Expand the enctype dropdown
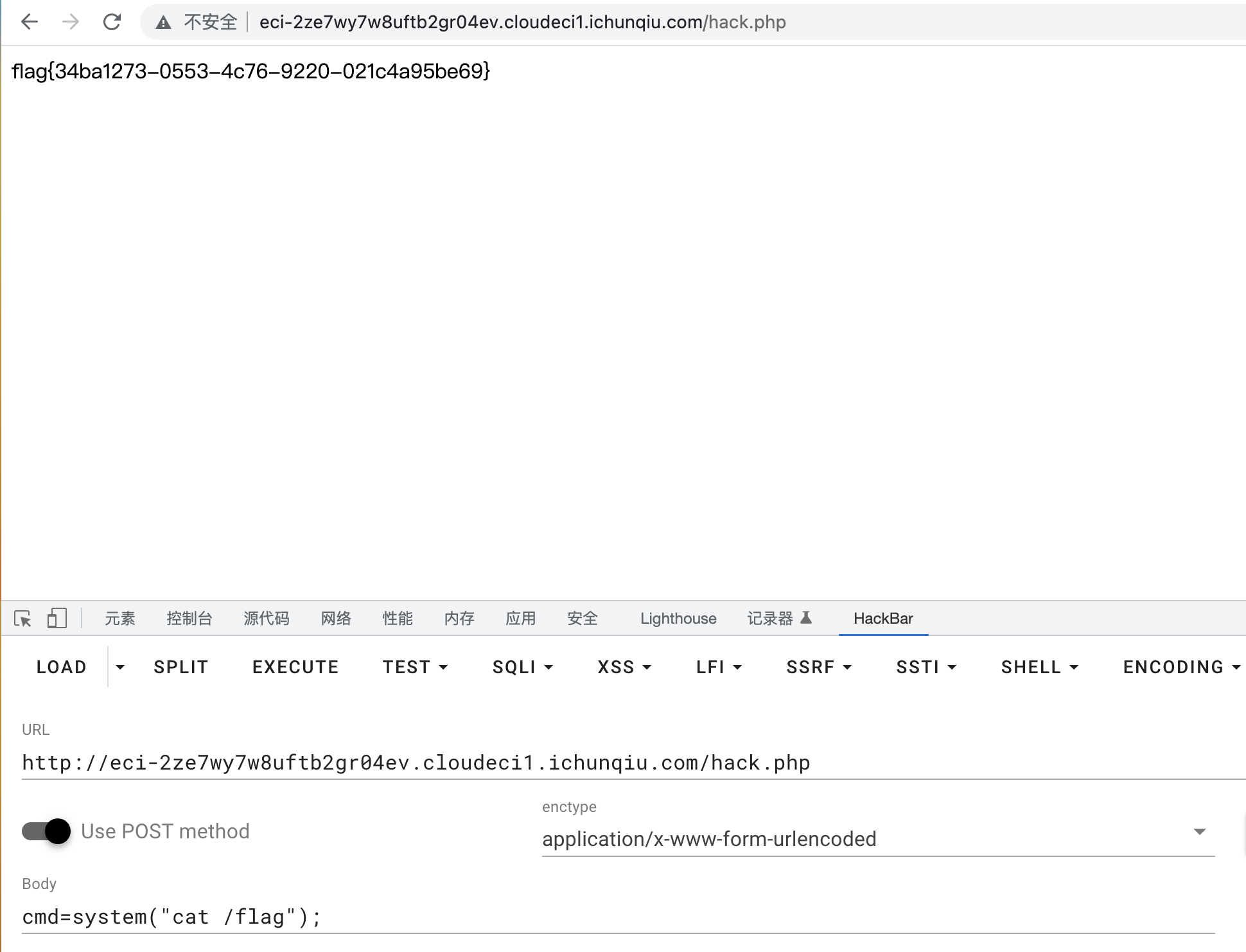This screenshot has width=1246, height=952. [1198, 832]
